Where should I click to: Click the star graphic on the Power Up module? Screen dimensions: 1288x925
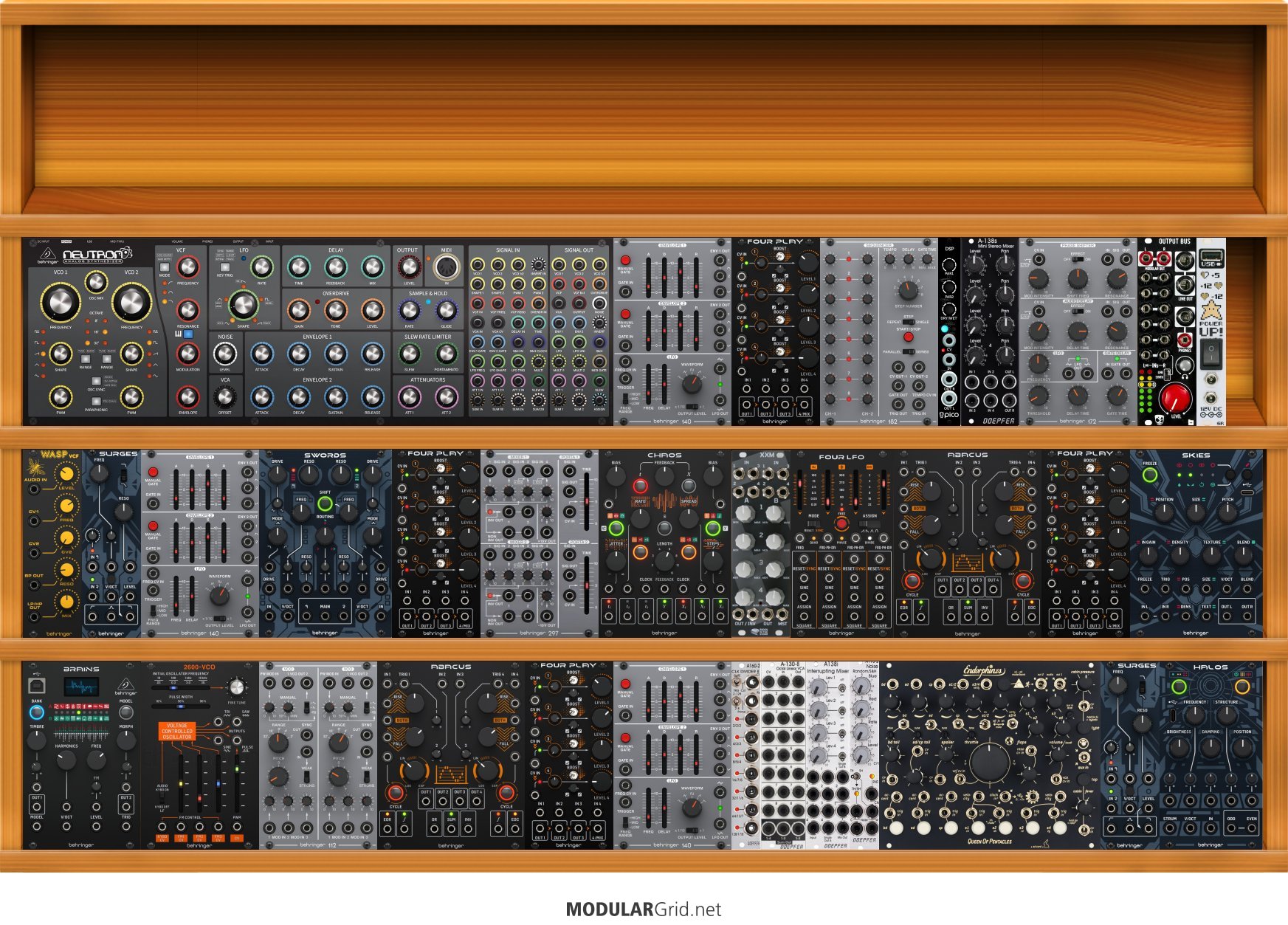(1210, 311)
